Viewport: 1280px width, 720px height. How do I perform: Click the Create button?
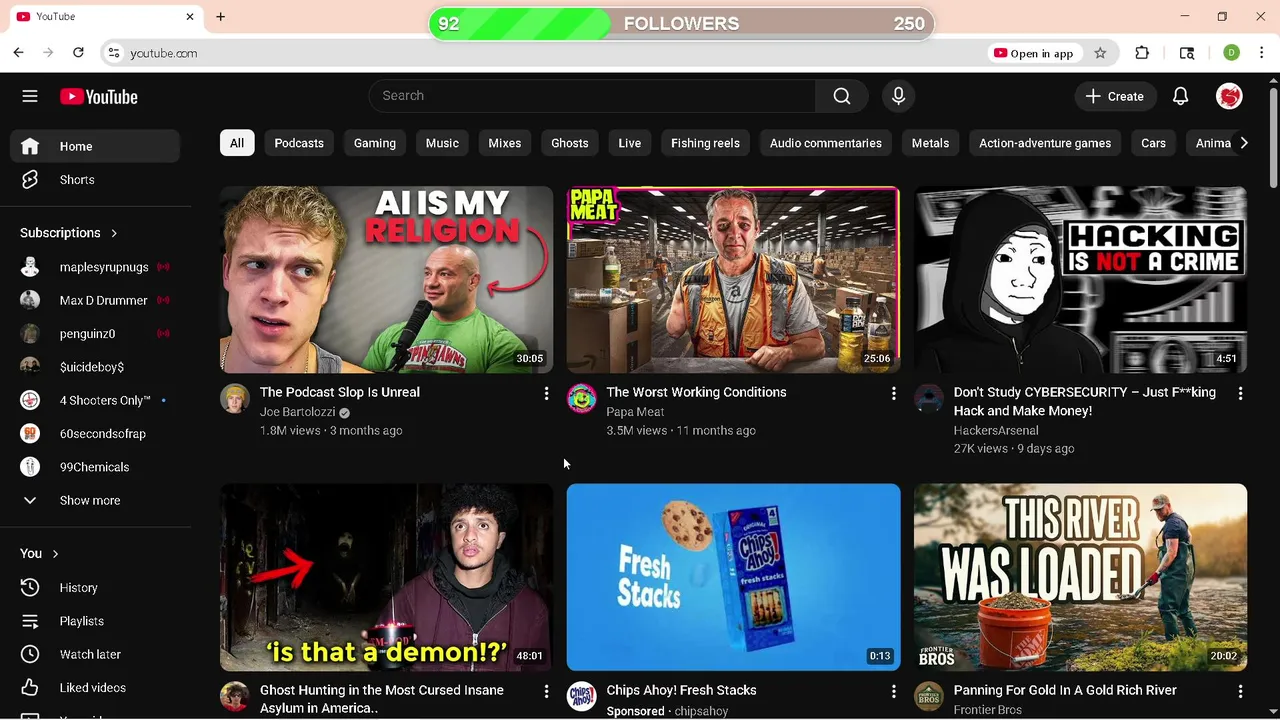pos(1115,96)
